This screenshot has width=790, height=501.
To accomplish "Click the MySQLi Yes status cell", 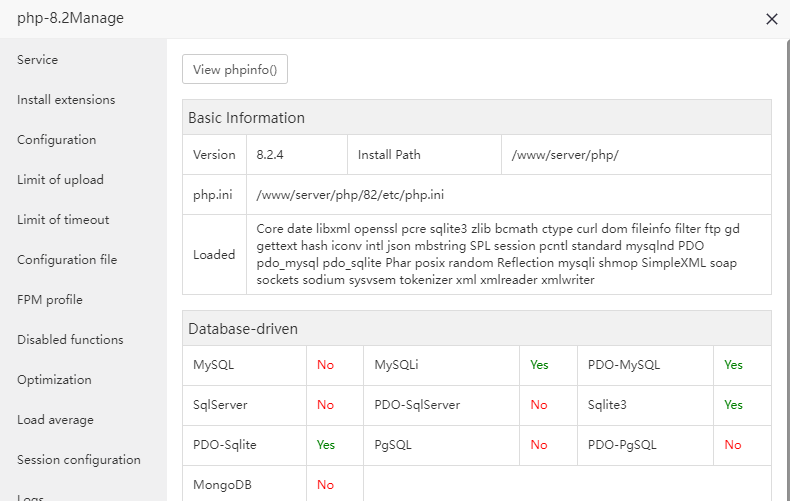I will point(539,365).
